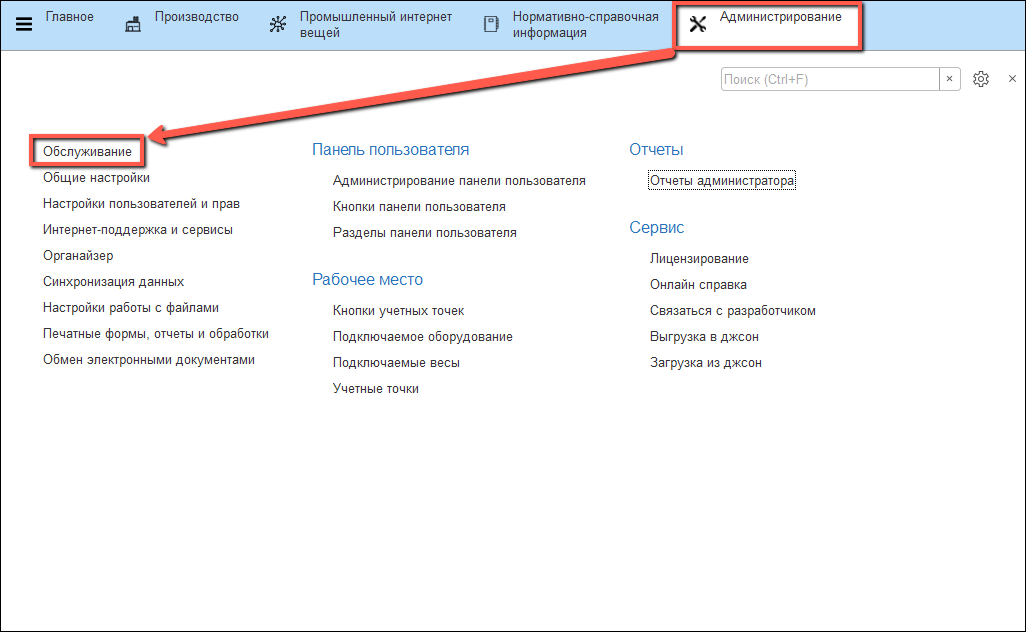Click Выгрузка в джсон
Image resolution: width=1026 pixels, height=632 pixels.
[x=704, y=337]
